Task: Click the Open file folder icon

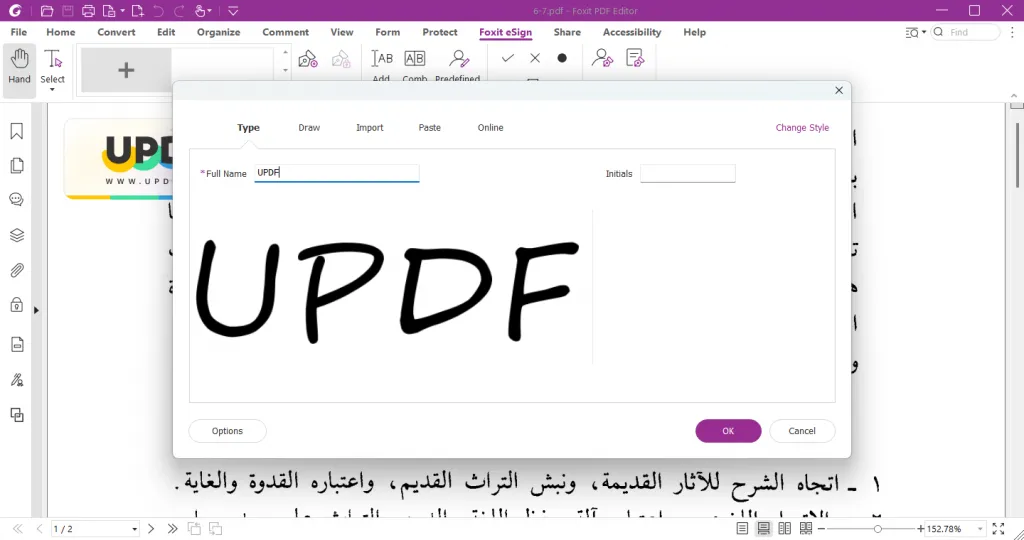Action: point(46,10)
